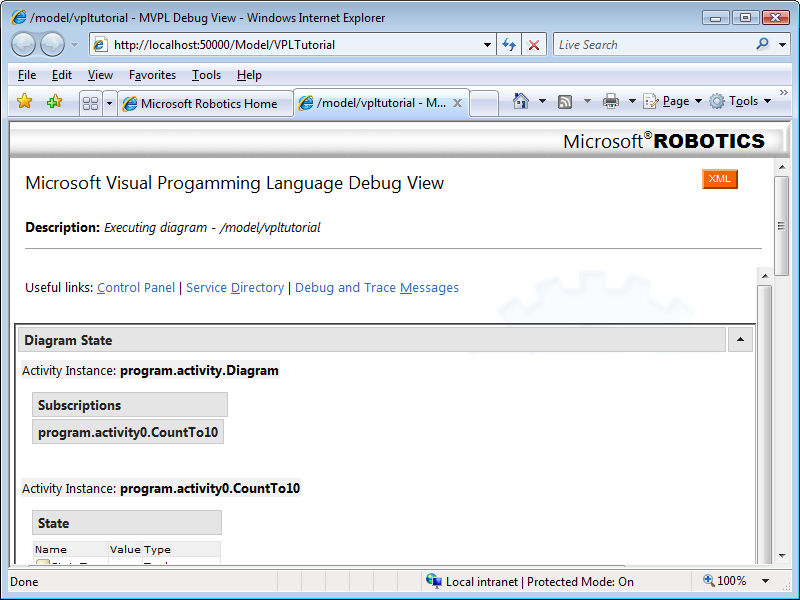Click the search magnifier icon
The image size is (800, 600).
(763, 44)
